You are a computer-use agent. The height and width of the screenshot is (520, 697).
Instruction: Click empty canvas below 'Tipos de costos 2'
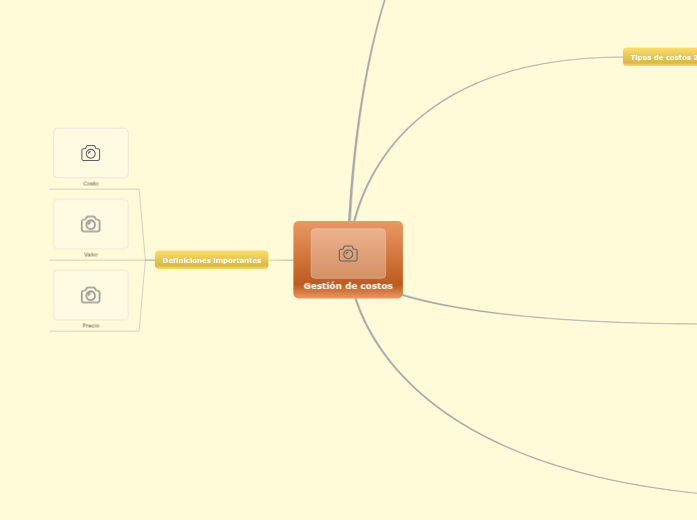(x=600, y=180)
